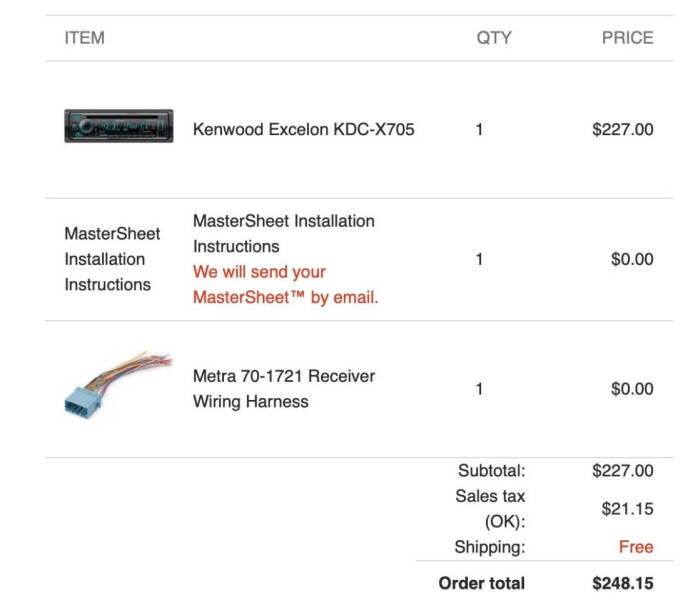
Task: Click the PRICE column header
Action: tap(627, 38)
